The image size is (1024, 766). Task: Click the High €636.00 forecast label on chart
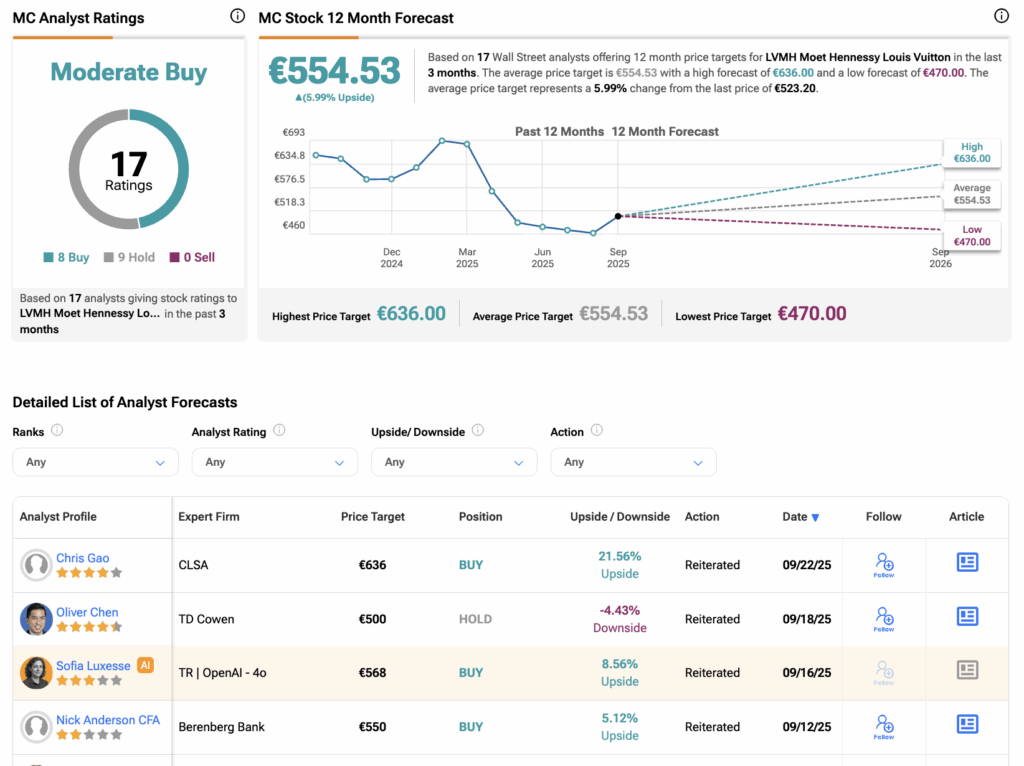click(x=972, y=153)
